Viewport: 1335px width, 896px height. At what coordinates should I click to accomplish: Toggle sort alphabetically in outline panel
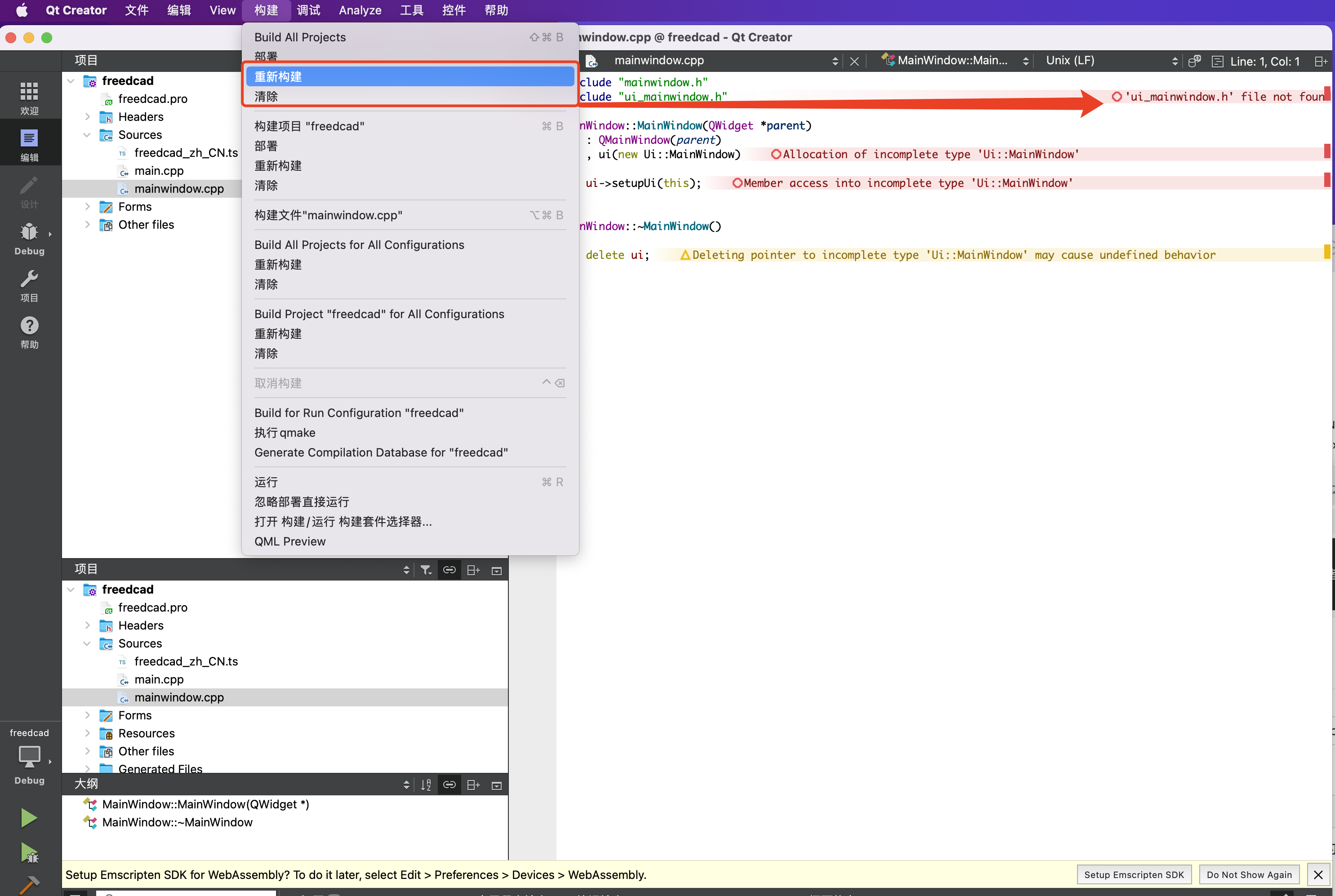point(426,785)
